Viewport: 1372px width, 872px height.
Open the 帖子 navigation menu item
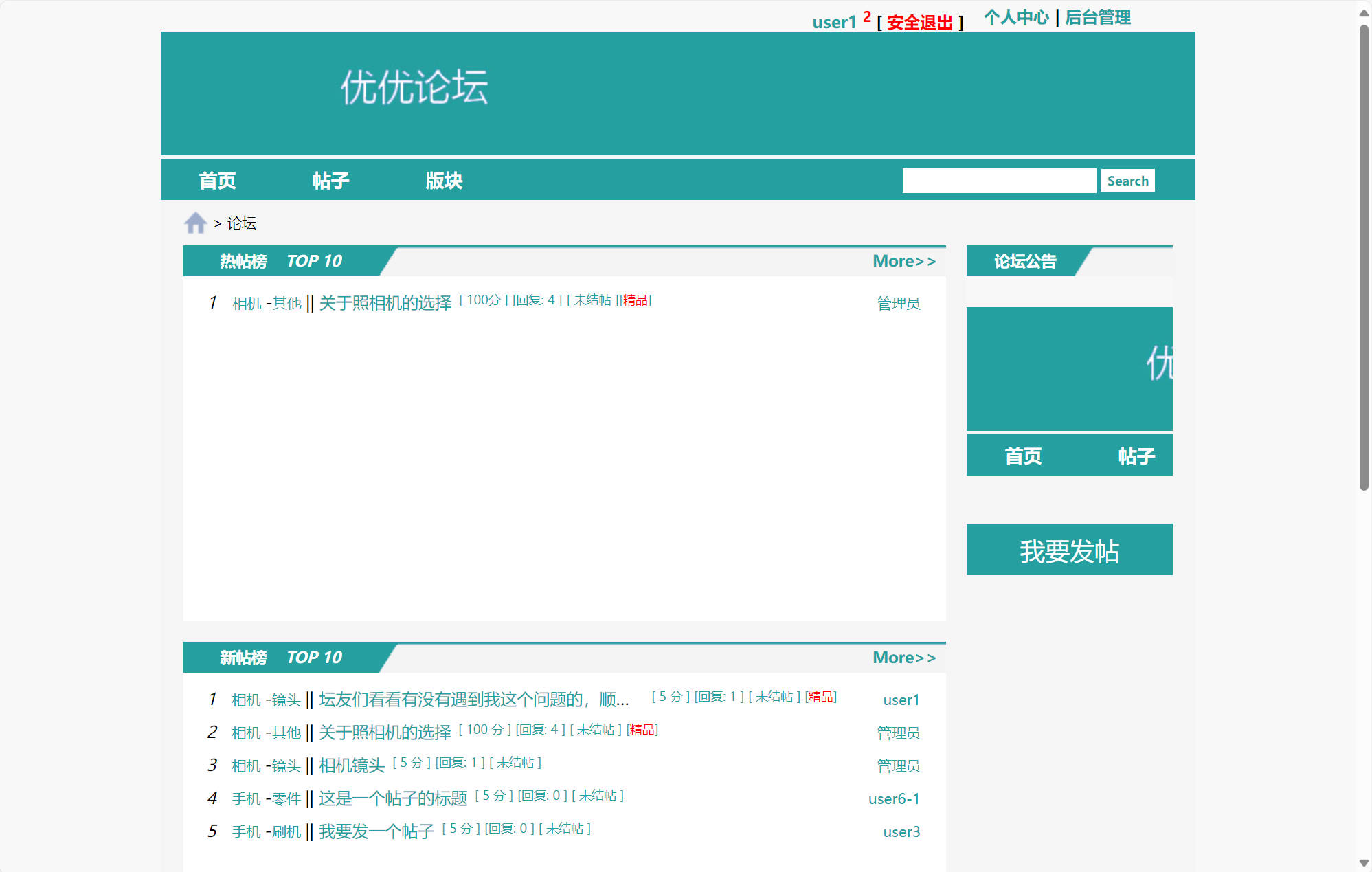(330, 180)
